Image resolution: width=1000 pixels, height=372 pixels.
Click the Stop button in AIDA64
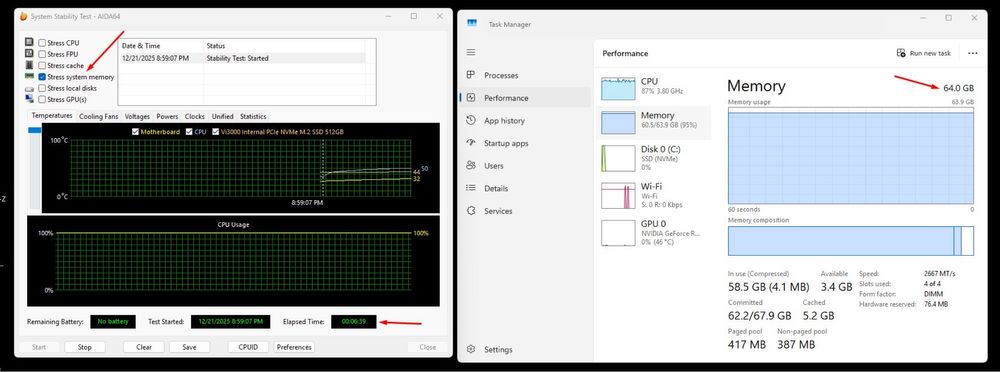(x=85, y=347)
